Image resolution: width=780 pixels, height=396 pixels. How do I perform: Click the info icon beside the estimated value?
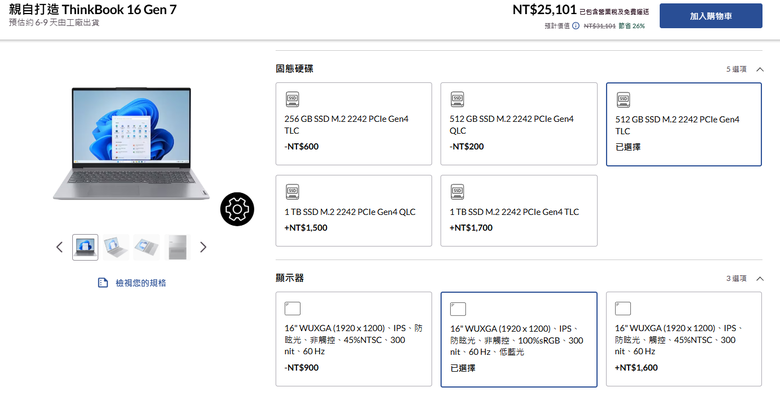576,26
